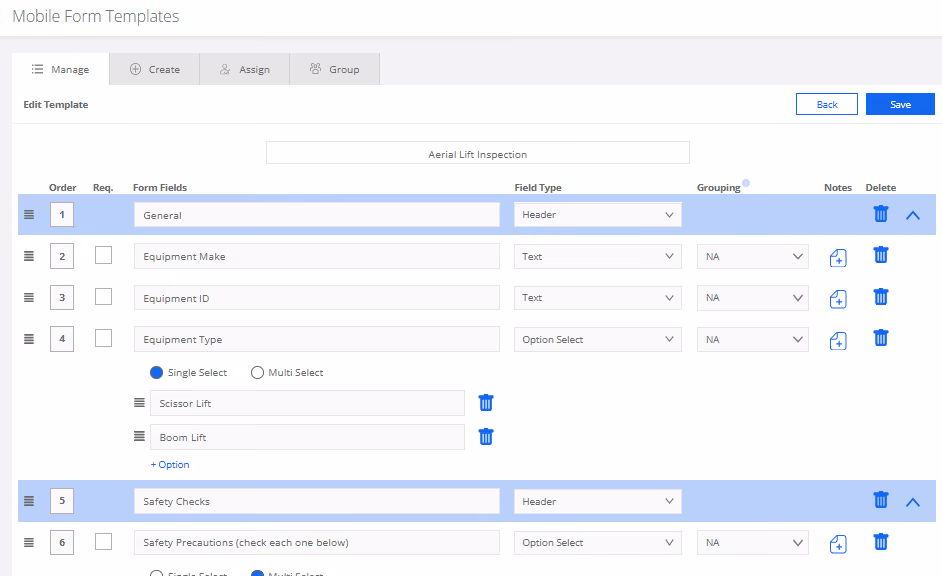Edit the Safety Precautions field name
942x576 pixels.
coord(317,543)
